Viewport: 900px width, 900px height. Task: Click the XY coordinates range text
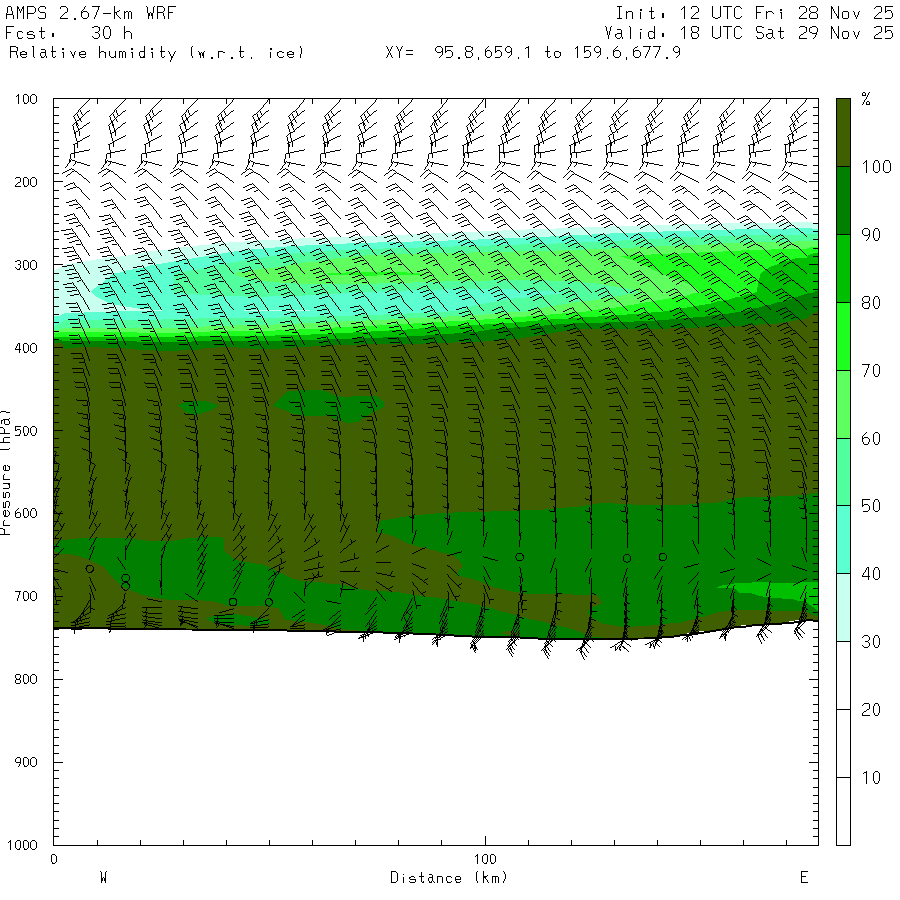point(533,53)
